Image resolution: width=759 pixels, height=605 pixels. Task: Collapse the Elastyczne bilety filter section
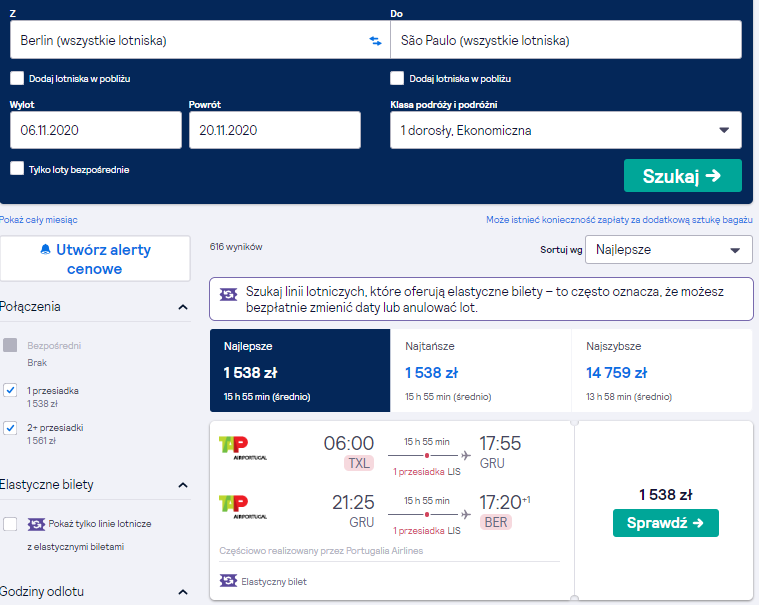click(183, 485)
